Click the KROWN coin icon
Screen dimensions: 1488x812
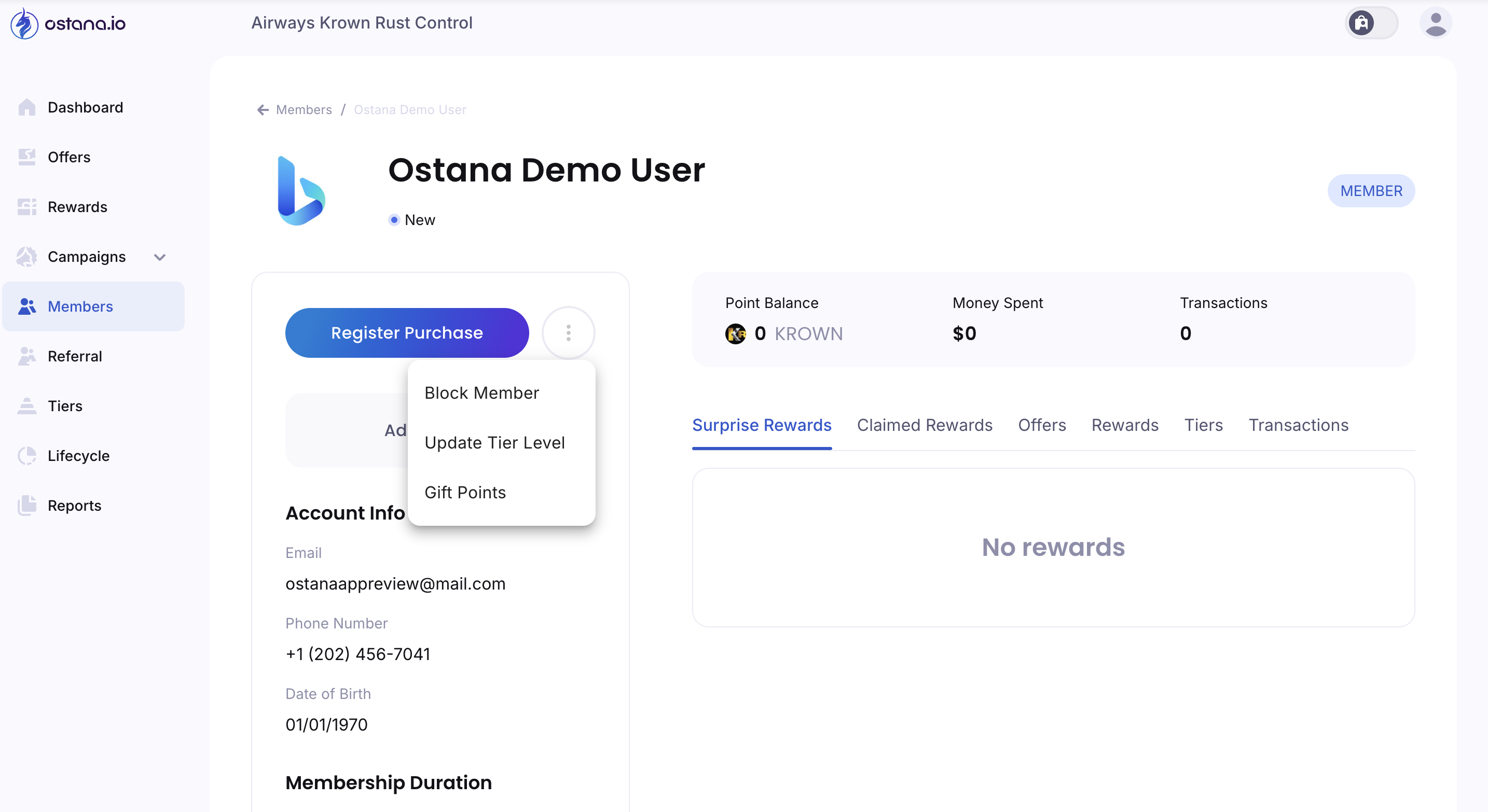735,333
